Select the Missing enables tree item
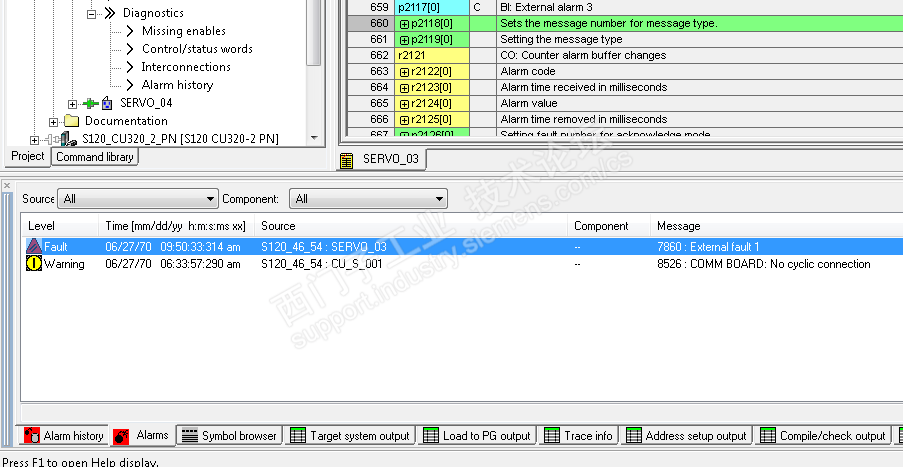Screen dimensions: 903x467 click(184, 31)
